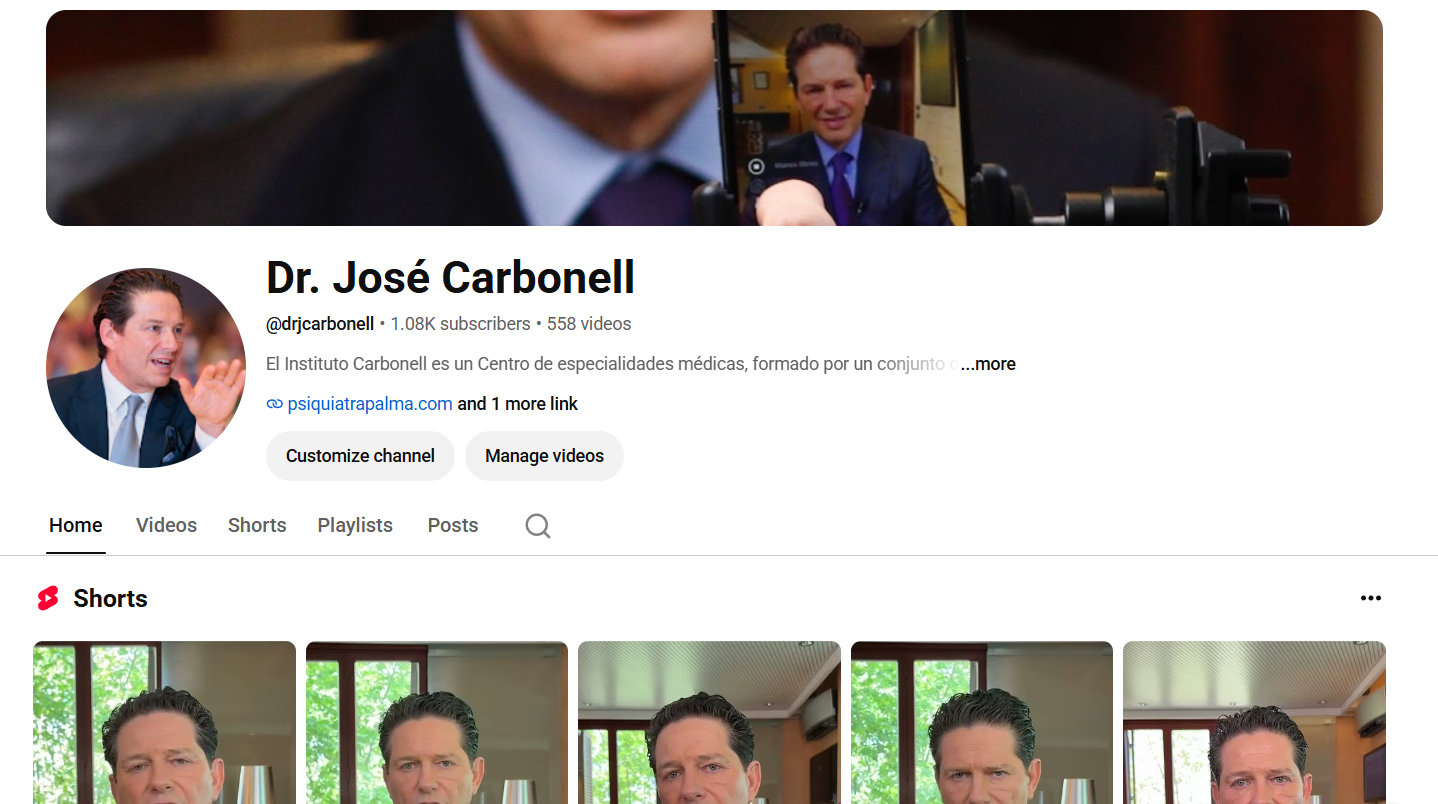Open the Posts tab

tap(453, 525)
